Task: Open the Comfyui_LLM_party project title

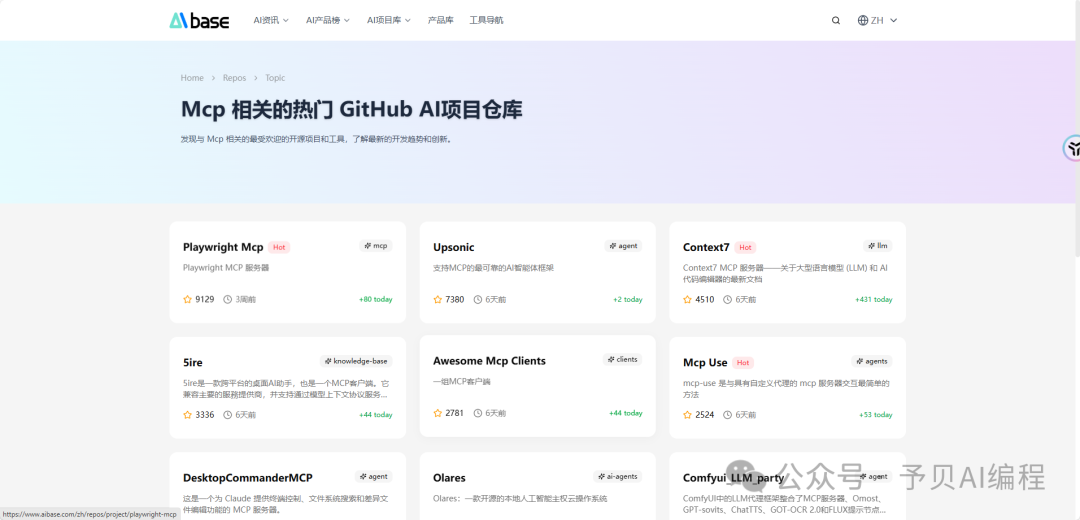Action: tap(734, 478)
